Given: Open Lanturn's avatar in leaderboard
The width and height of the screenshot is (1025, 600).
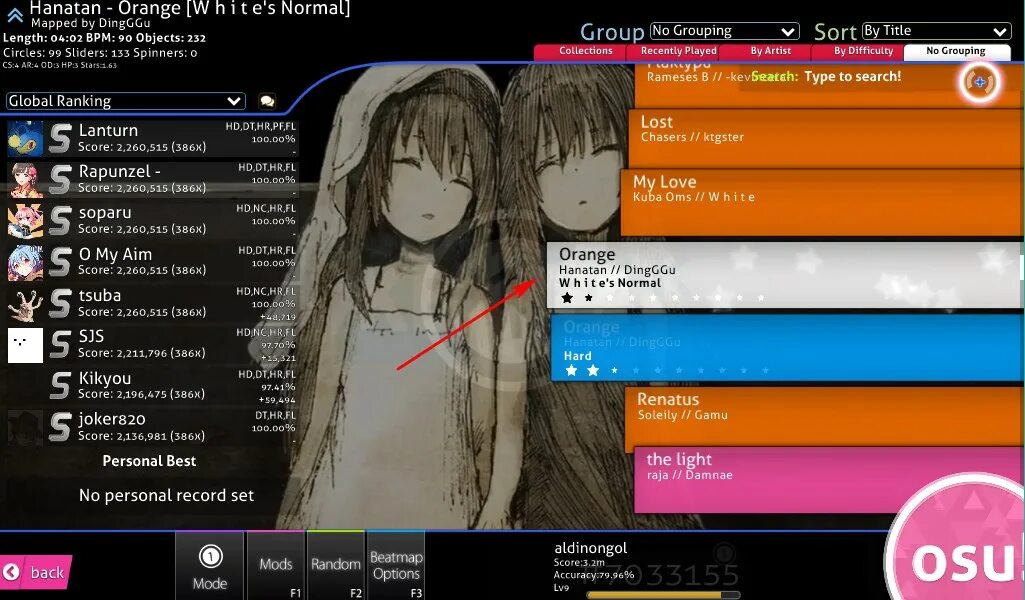Looking at the screenshot, I should click(x=25, y=139).
